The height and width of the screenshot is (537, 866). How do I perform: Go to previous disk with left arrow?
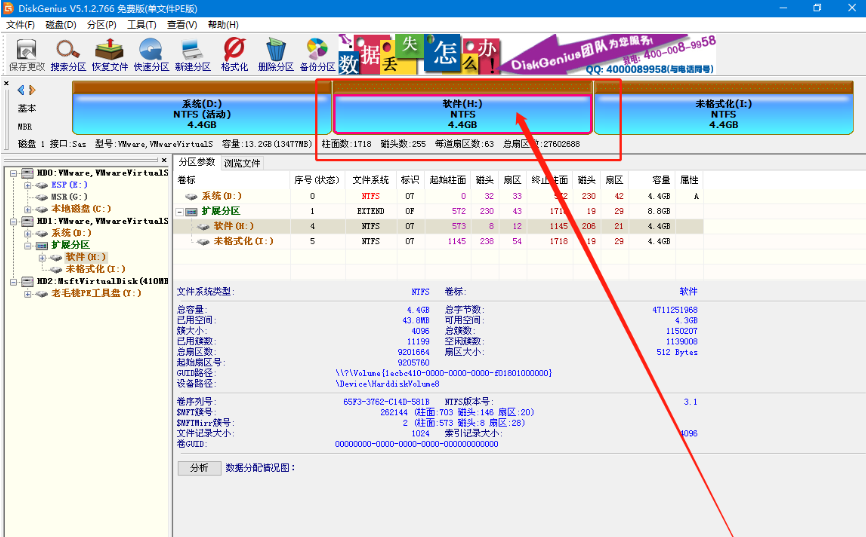[x=21, y=90]
